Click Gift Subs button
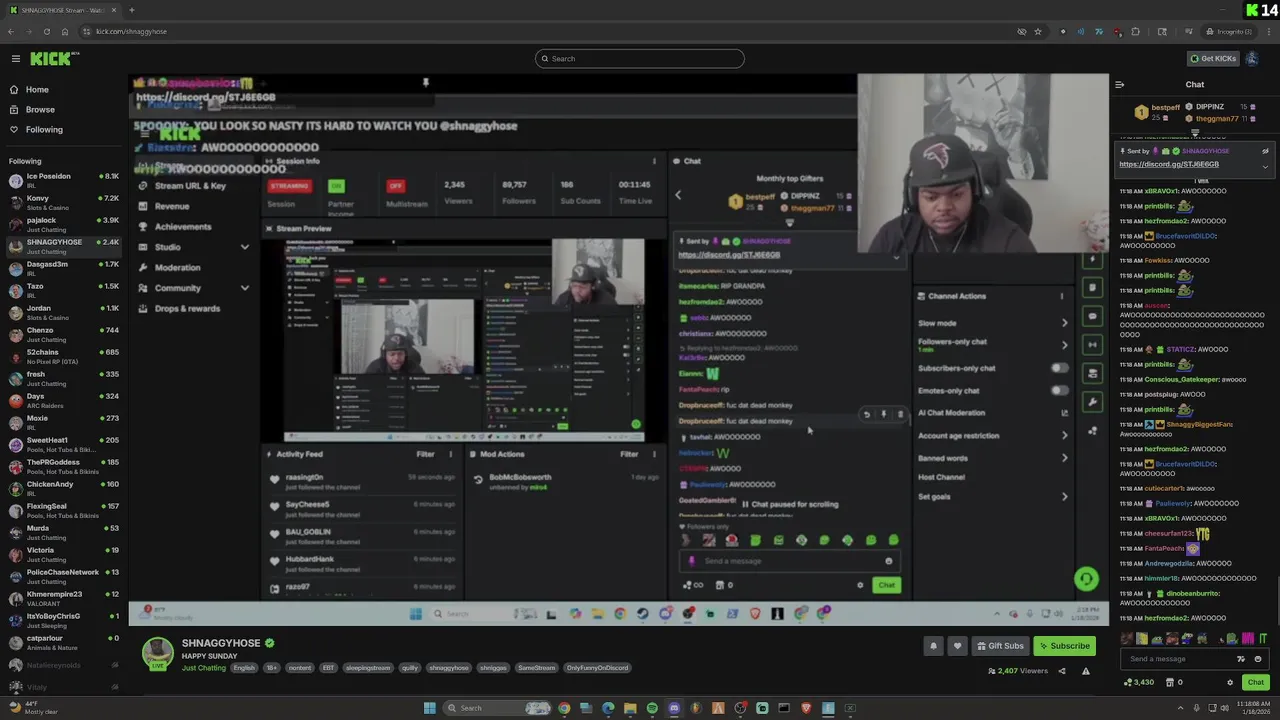Image resolution: width=1280 pixels, height=720 pixels. (x=1000, y=646)
